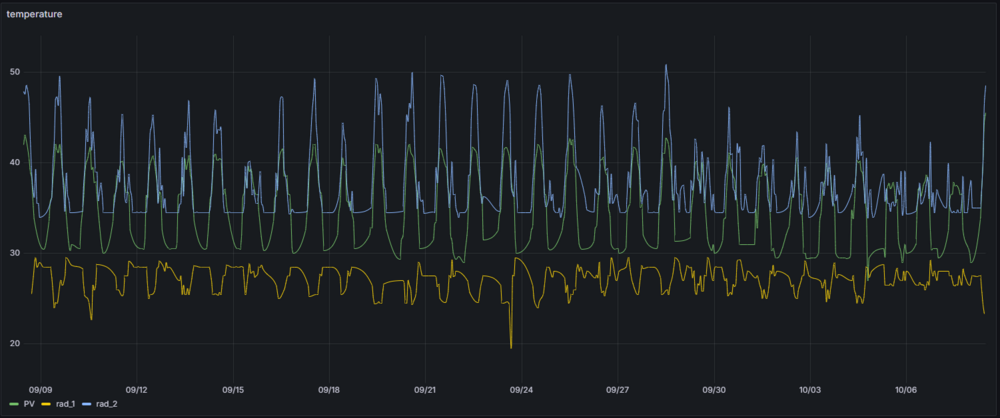The image size is (1000, 418).
Task: Click the 09/27 x-axis date label
Action: [617, 390]
